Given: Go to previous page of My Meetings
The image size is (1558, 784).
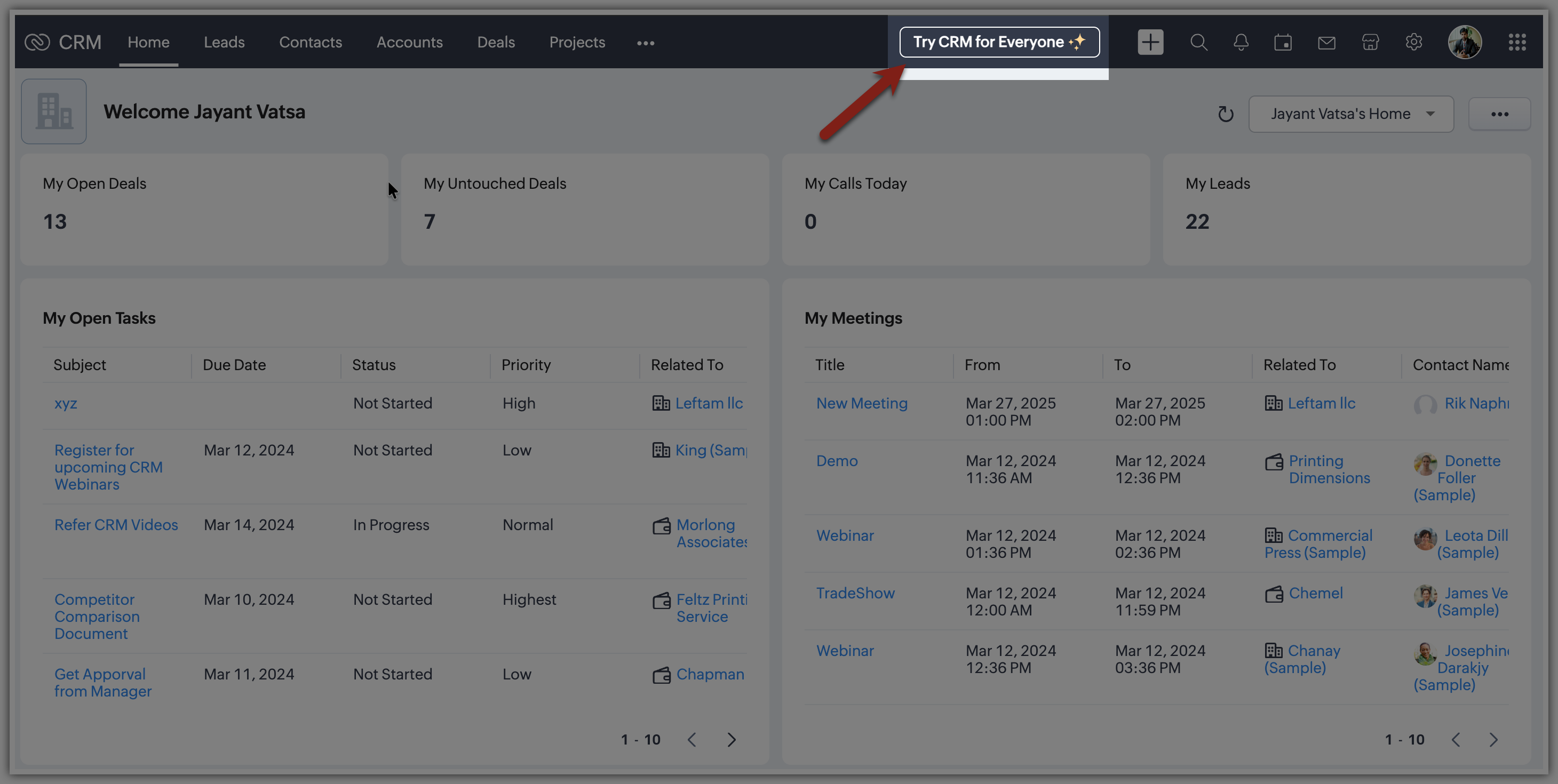Looking at the screenshot, I should [1456, 739].
